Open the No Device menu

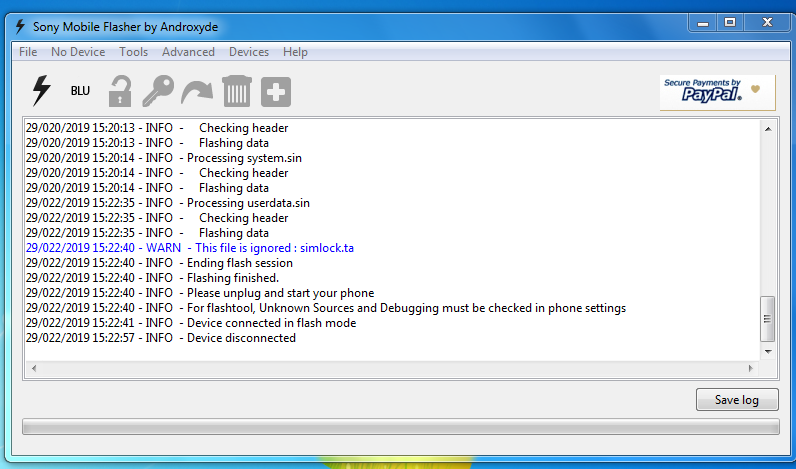(78, 52)
